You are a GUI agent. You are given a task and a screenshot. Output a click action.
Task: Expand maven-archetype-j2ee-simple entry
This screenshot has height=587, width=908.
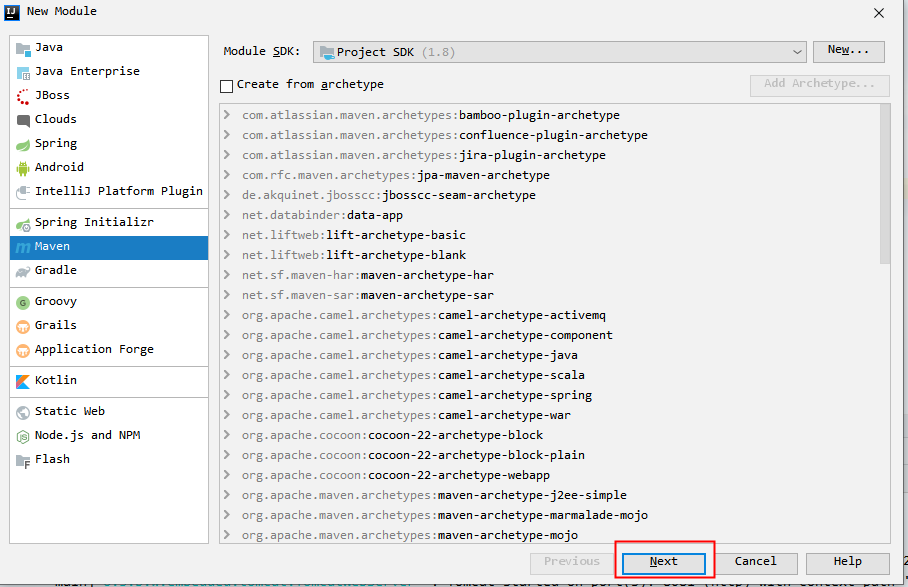228,495
